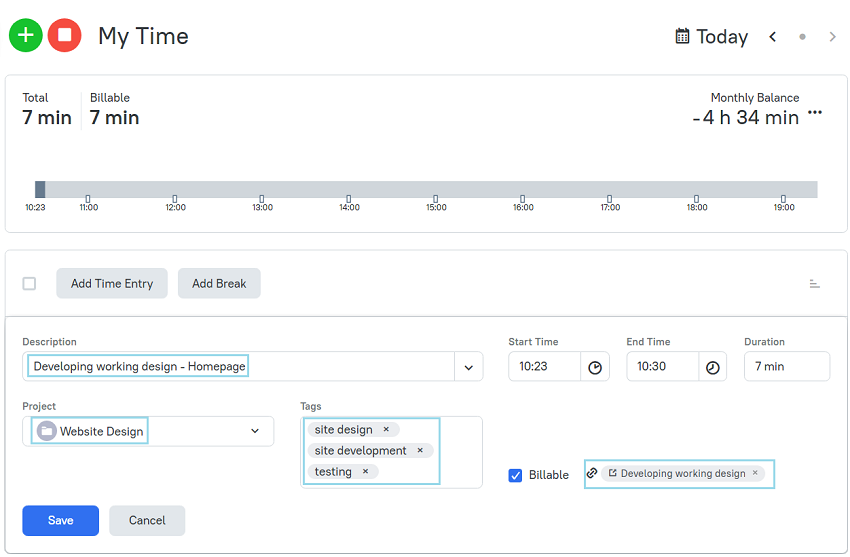Screen dimensions: 850x557
Task: Remove the testing tag
Action: click(x=365, y=471)
